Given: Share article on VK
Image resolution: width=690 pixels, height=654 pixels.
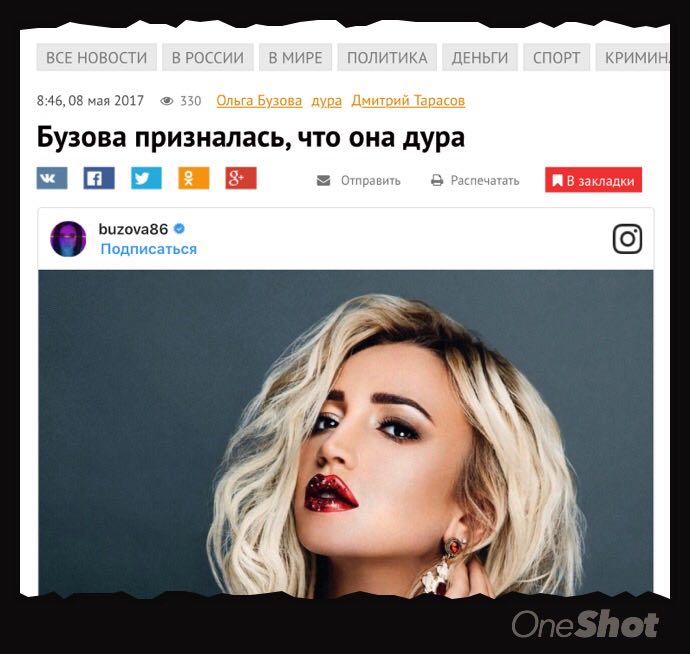Looking at the screenshot, I should tap(52, 178).
